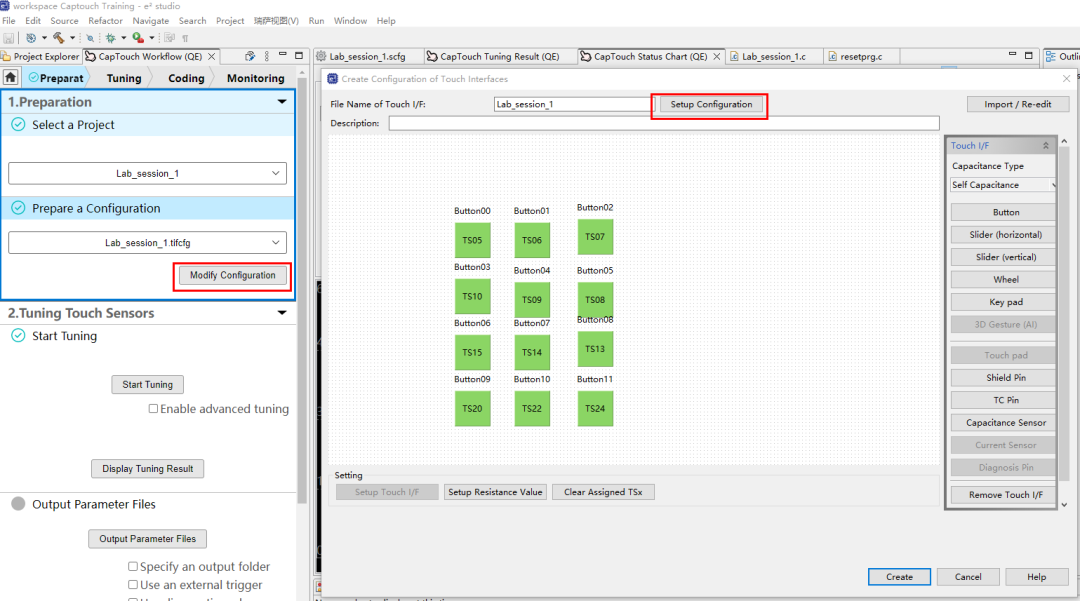Image resolution: width=1080 pixels, height=601 pixels.
Task: Select the TS24 touch sensor block
Action: (595, 408)
